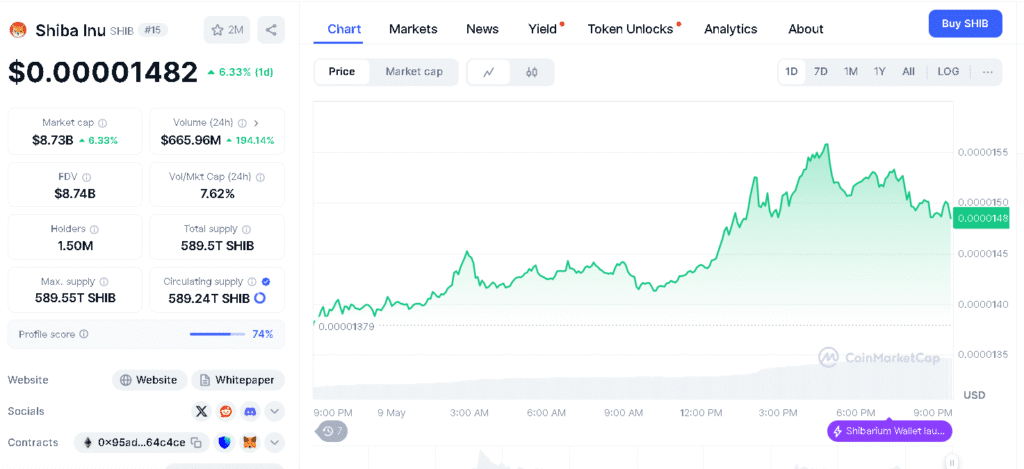Click the Holders info icon
The width and height of the screenshot is (1024, 469).
[94, 229]
